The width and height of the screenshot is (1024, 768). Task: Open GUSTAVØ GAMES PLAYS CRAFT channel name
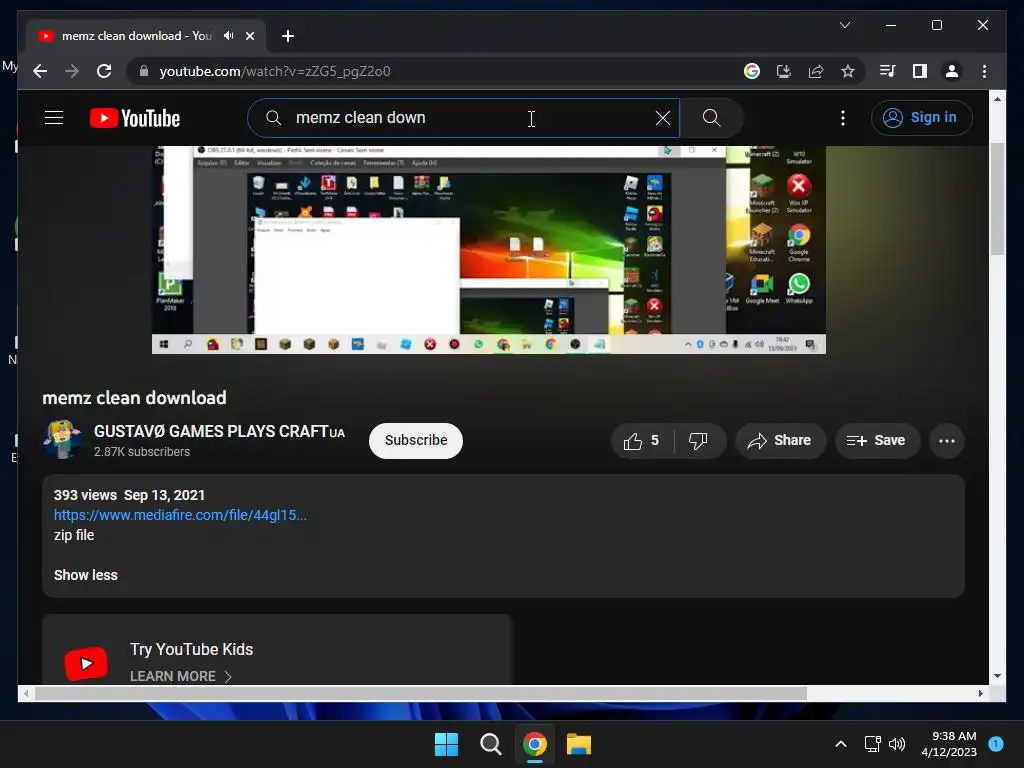pos(219,432)
